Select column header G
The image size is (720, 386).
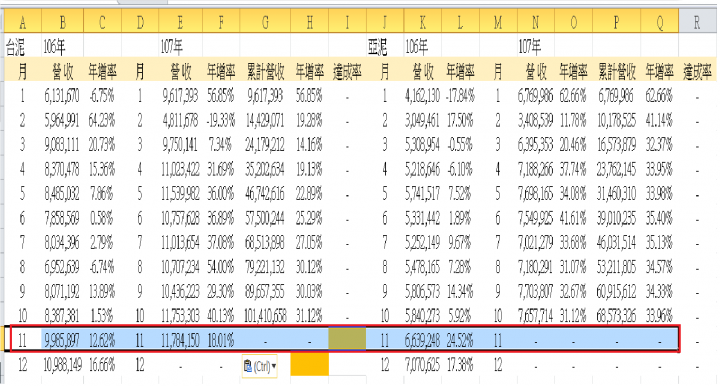(x=265, y=22)
